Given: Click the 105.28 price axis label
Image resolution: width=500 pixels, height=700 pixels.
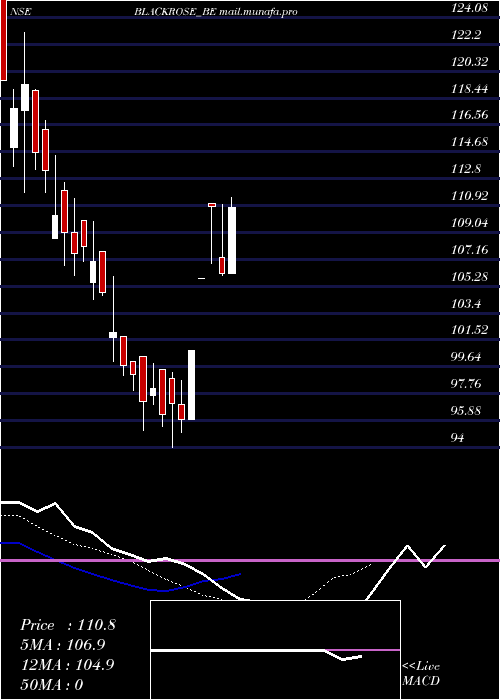Looking at the screenshot, I should (x=469, y=276).
